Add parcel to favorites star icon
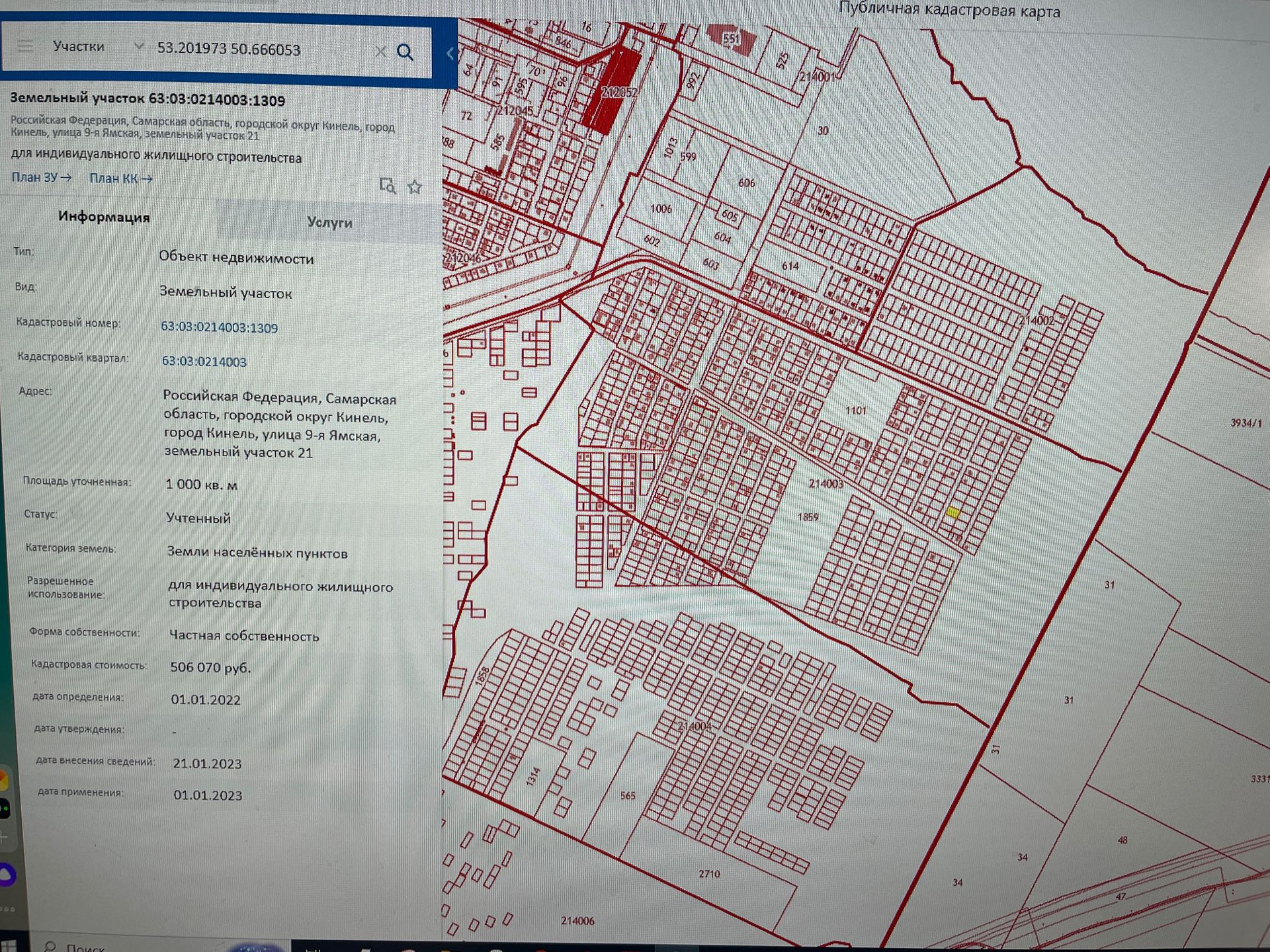1270x952 pixels. tap(415, 187)
